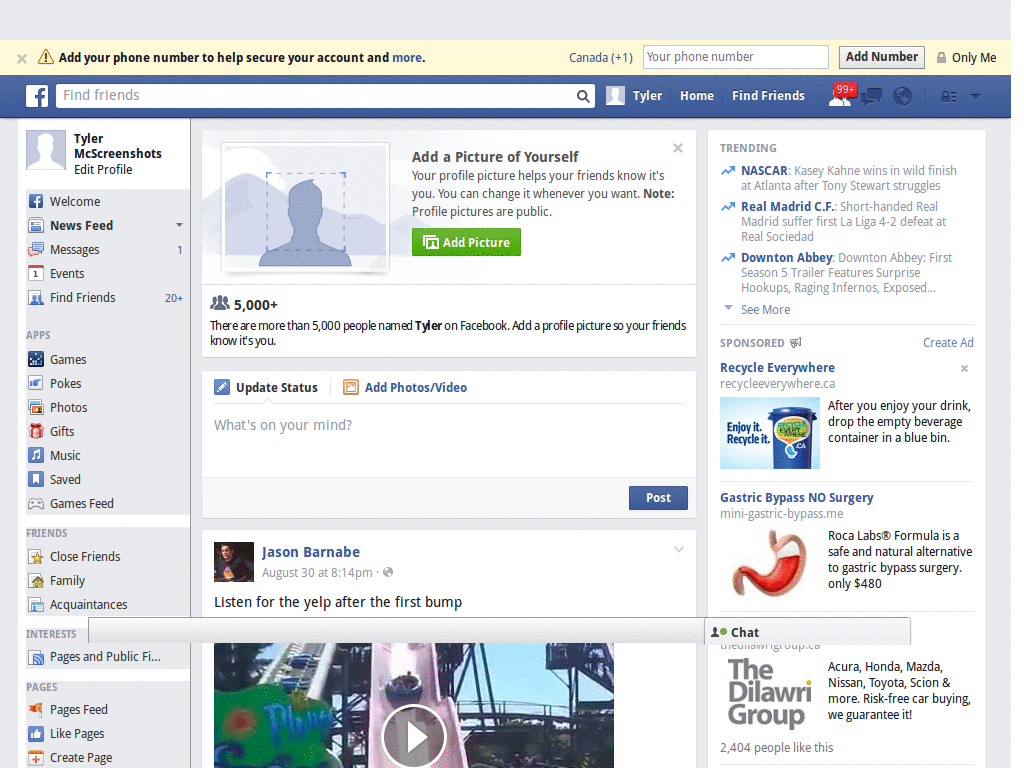Click Create Ad link

click(948, 343)
